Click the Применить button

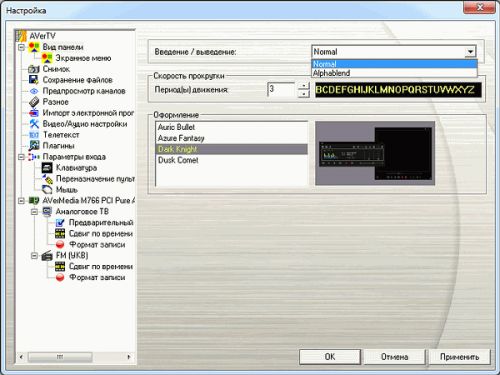coord(459,357)
